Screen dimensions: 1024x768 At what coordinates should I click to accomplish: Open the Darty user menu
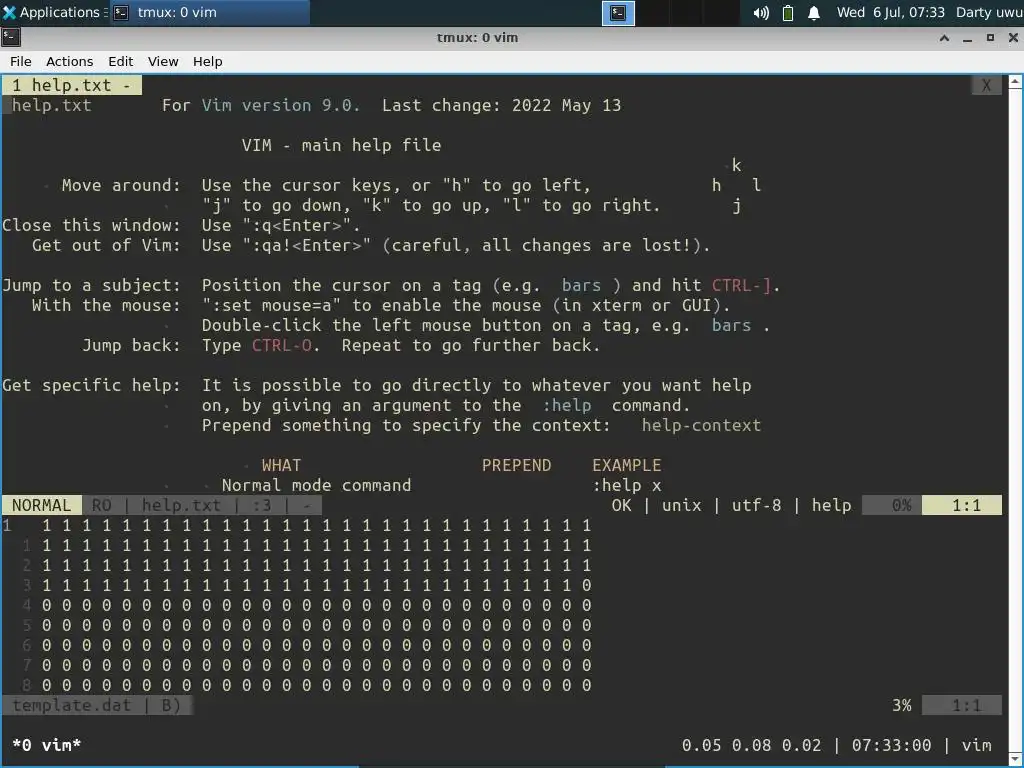tap(989, 12)
